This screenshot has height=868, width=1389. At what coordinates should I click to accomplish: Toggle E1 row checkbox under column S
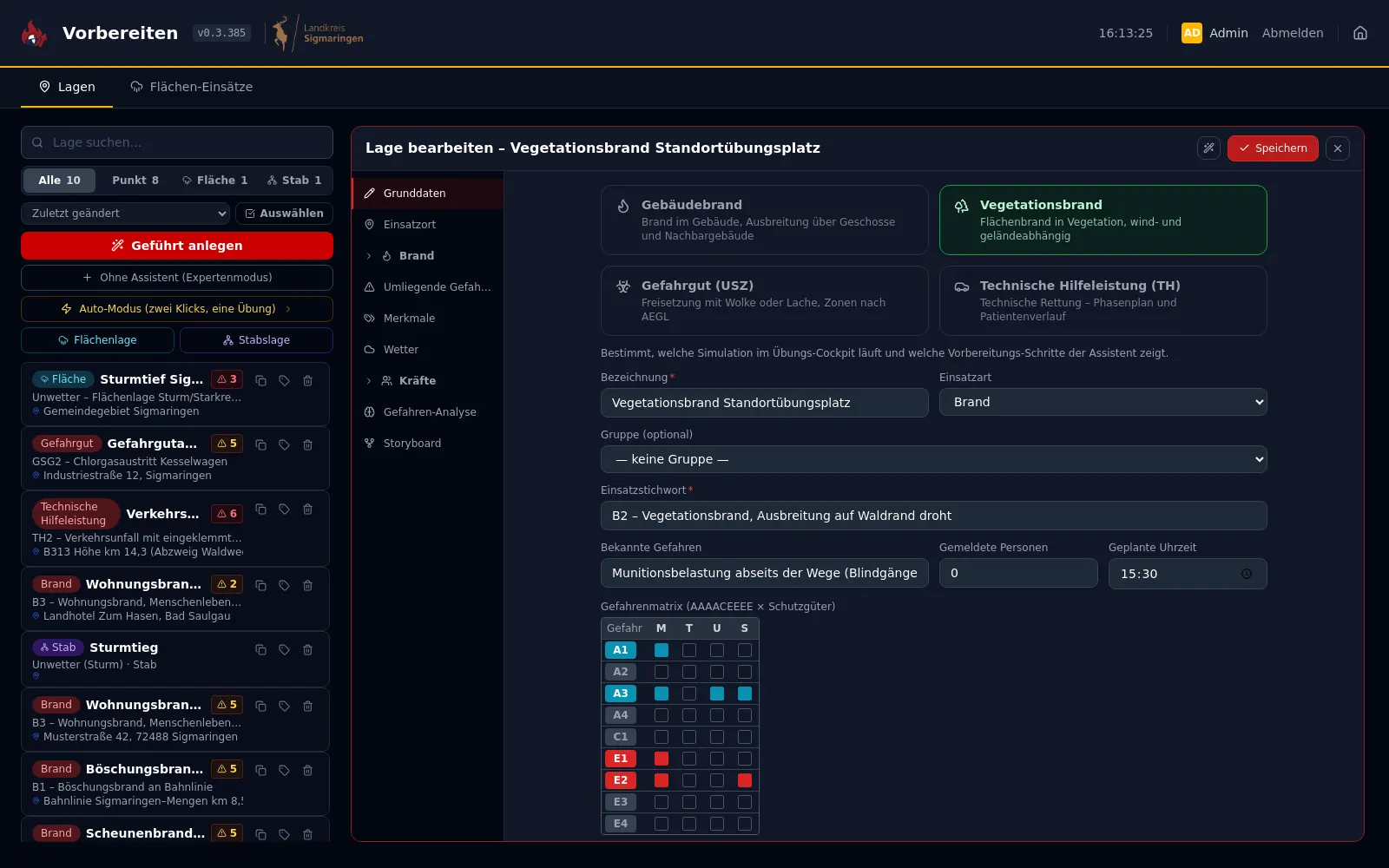pos(745,759)
